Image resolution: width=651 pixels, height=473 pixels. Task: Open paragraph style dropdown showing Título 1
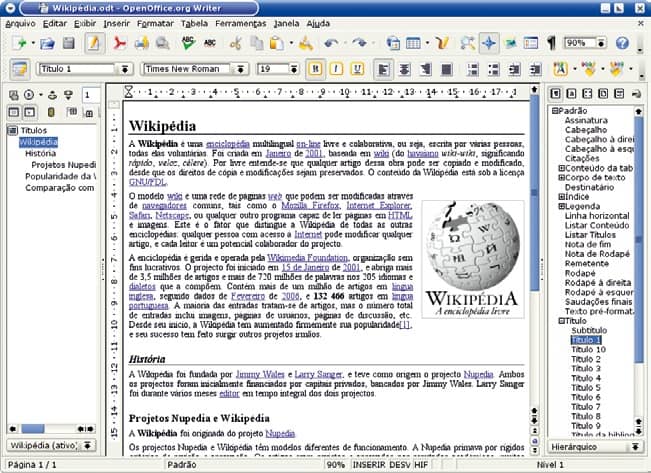tap(124, 69)
